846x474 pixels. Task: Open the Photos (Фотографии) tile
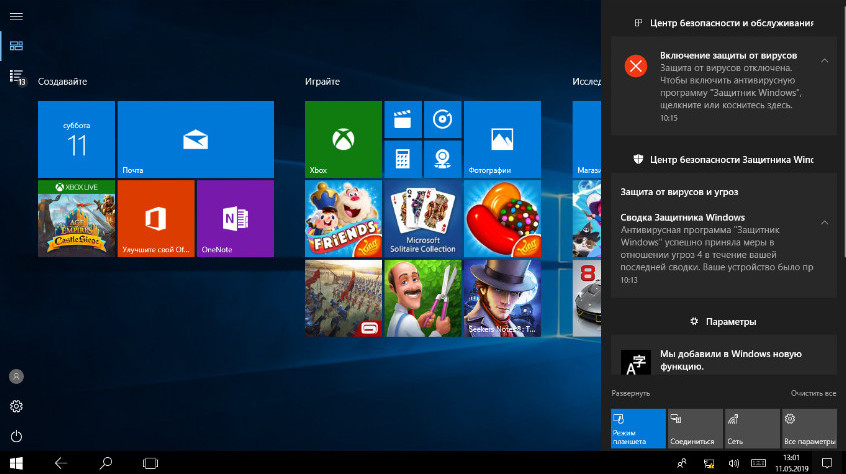[x=502, y=139]
